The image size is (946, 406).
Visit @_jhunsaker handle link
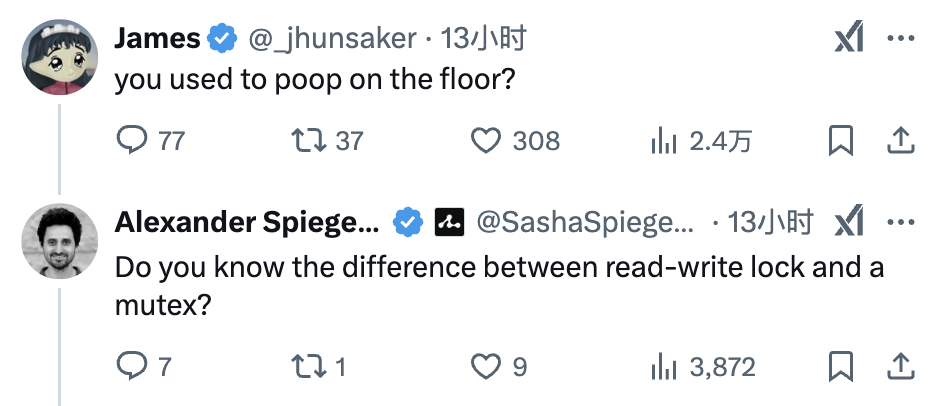point(329,39)
